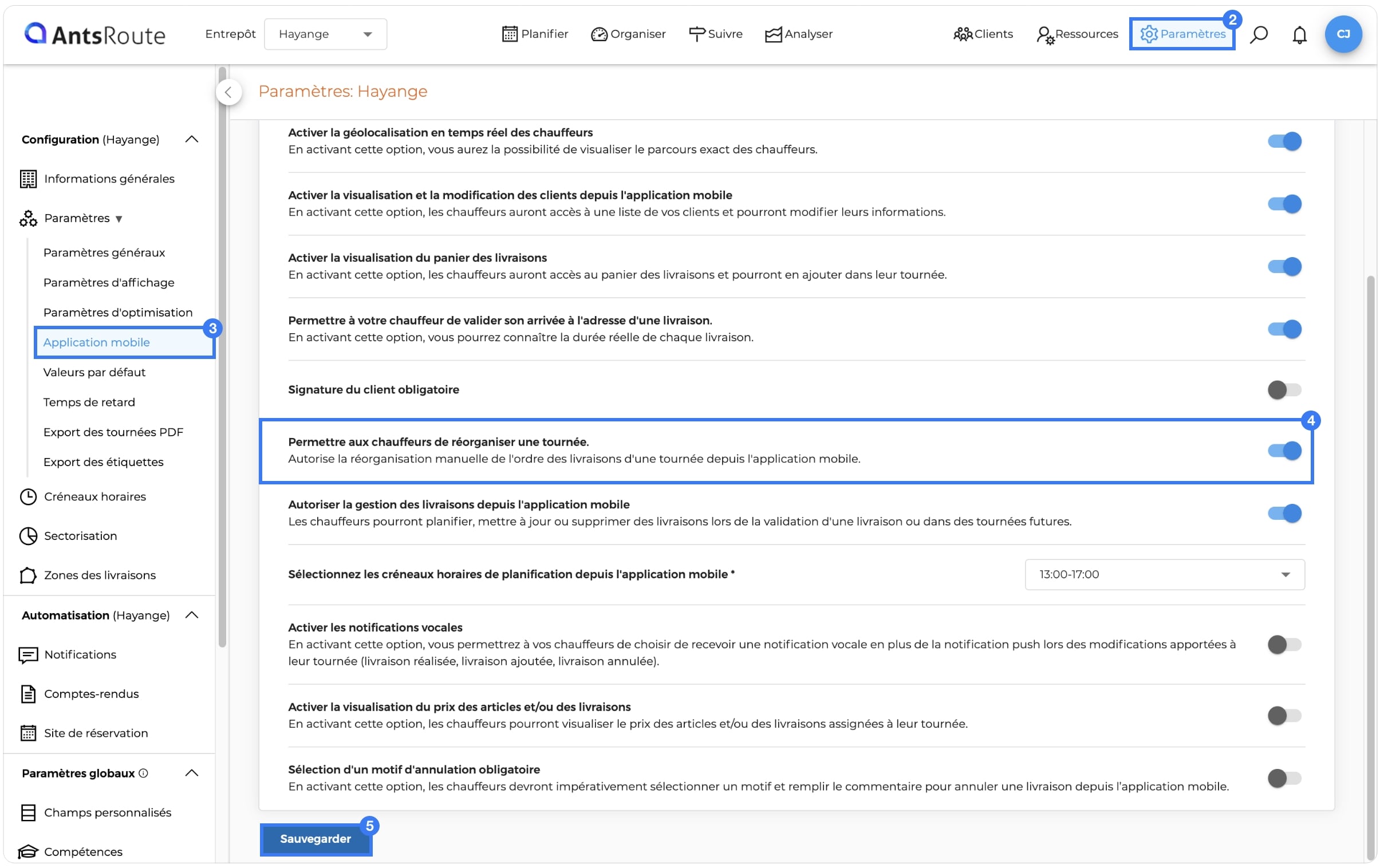Open Ressources menu

[1077, 34]
